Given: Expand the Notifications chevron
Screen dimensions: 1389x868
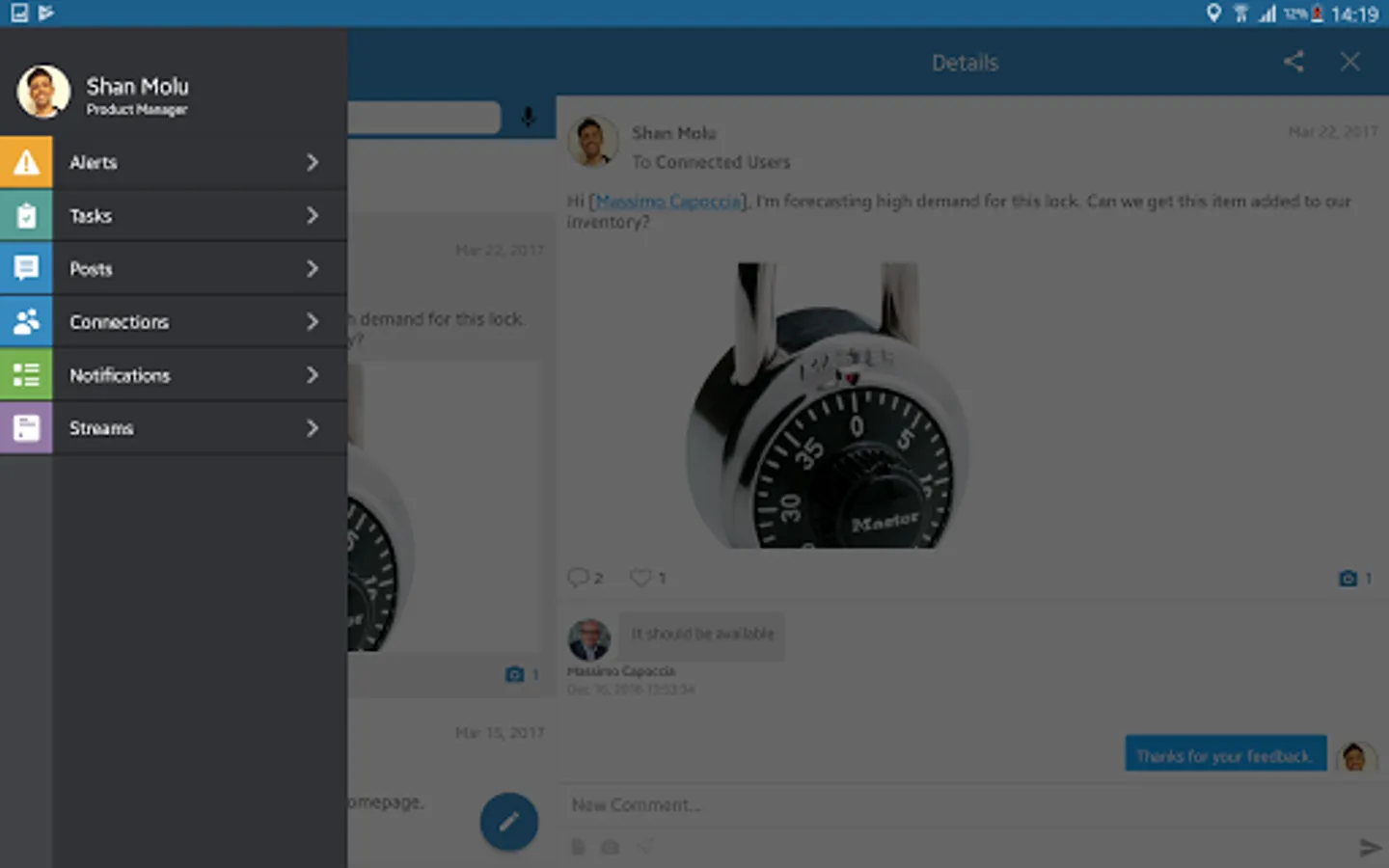Looking at the screenshot, I should click(x=313, y=374).
